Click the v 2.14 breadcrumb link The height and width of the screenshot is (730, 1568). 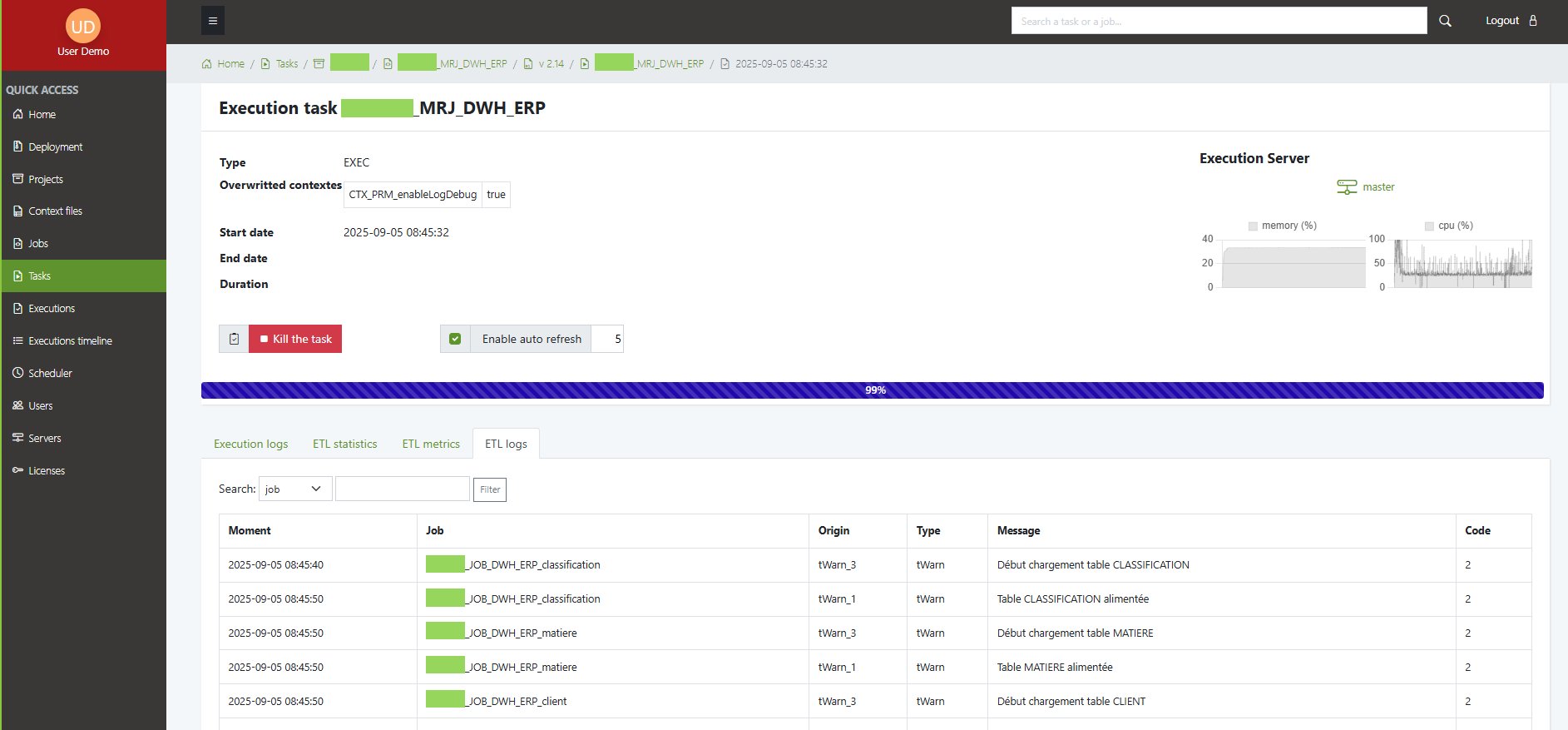pyautogui.click(x=551, y=64)
